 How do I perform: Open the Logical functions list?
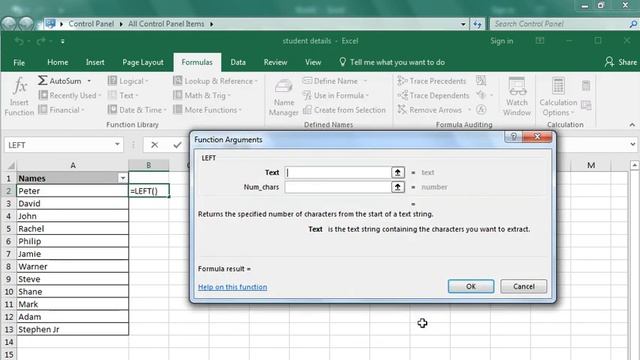tap(128, 81)
